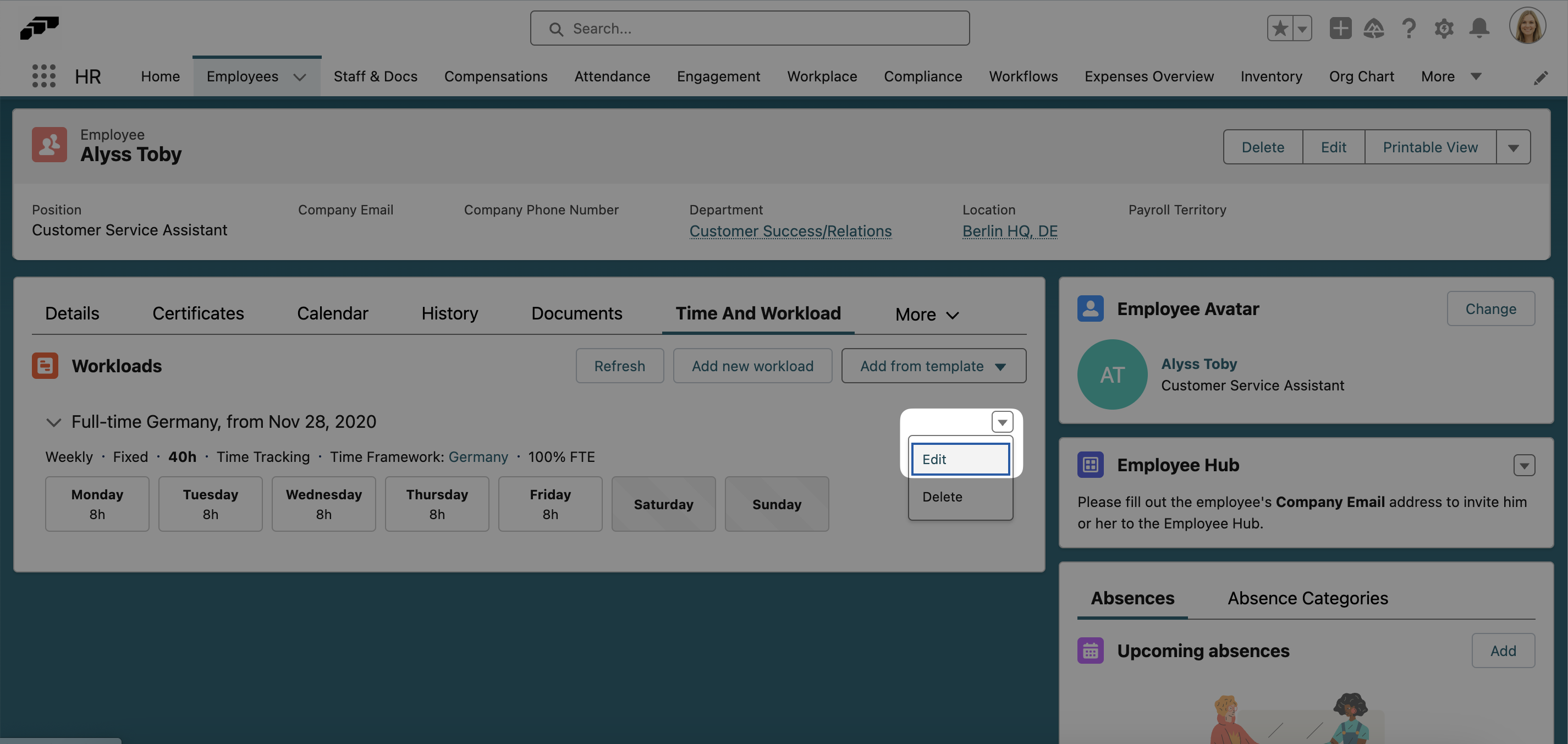
Task: Click the Refresh button
Action: [619, 366]
